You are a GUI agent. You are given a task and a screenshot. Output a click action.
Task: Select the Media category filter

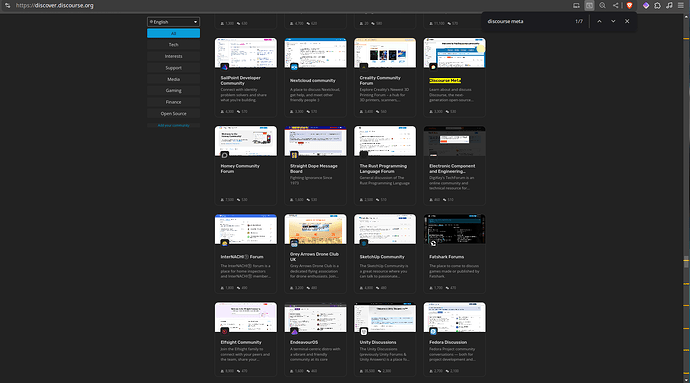coord(173,79)
